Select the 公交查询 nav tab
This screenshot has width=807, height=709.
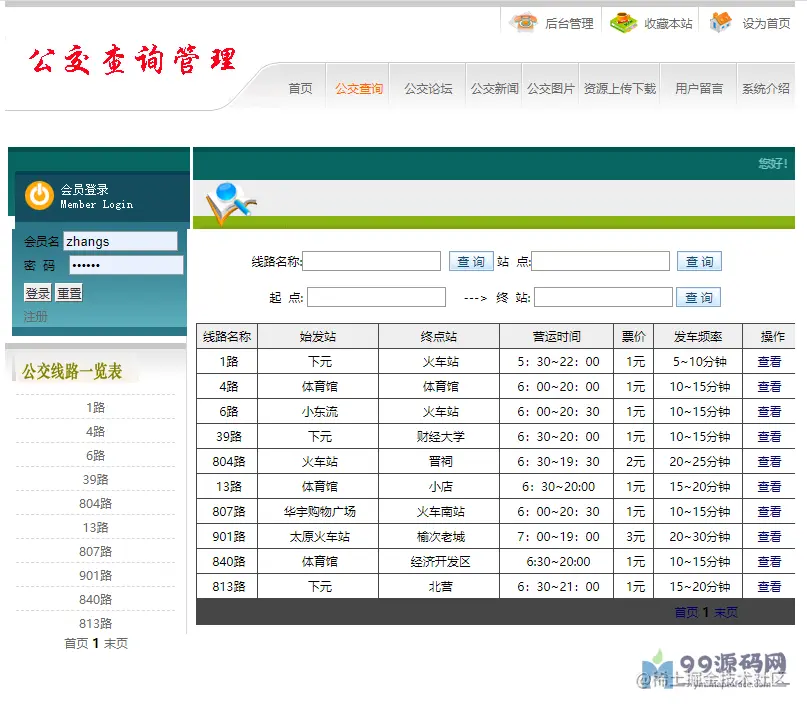click(x=359, y=88)
